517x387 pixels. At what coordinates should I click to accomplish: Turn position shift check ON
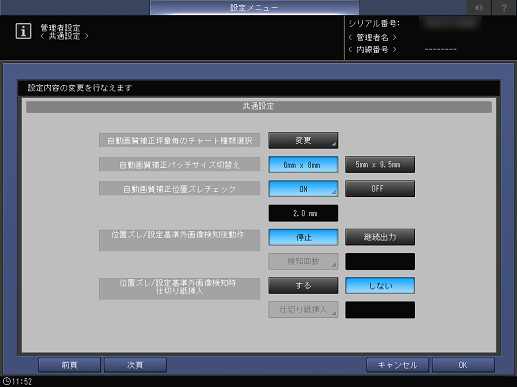tap(303, 189)
